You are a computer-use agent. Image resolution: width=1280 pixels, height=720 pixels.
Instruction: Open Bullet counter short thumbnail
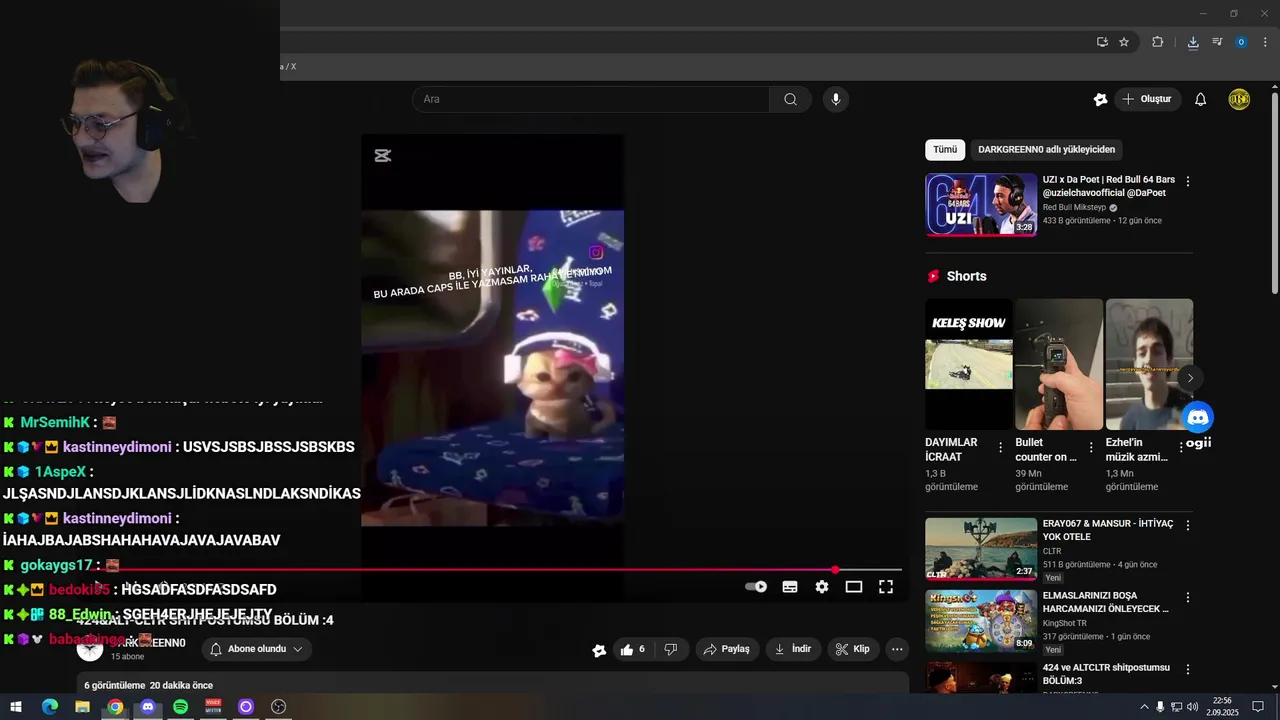[x=1059, y=364]
